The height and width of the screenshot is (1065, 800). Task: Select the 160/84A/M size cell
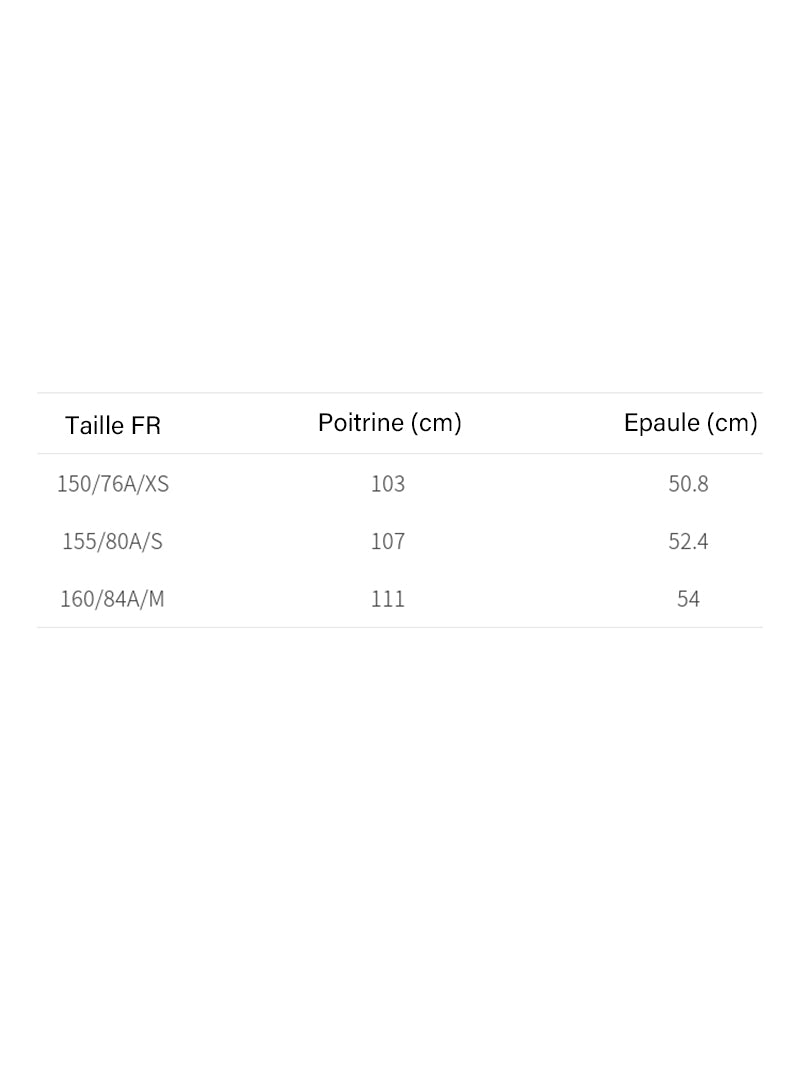coord(112,599)
